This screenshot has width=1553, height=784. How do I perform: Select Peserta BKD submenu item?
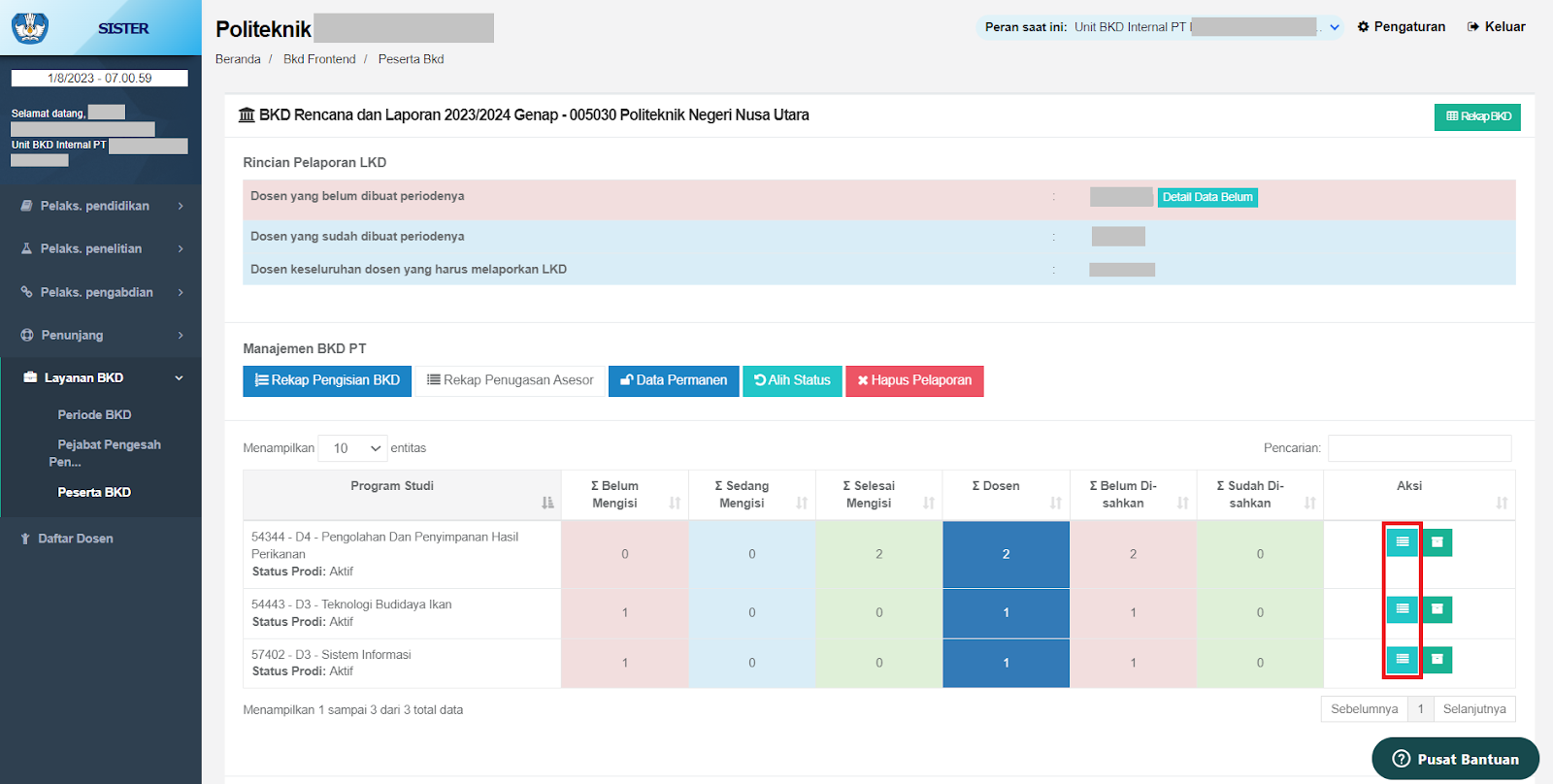click(94, 492)
